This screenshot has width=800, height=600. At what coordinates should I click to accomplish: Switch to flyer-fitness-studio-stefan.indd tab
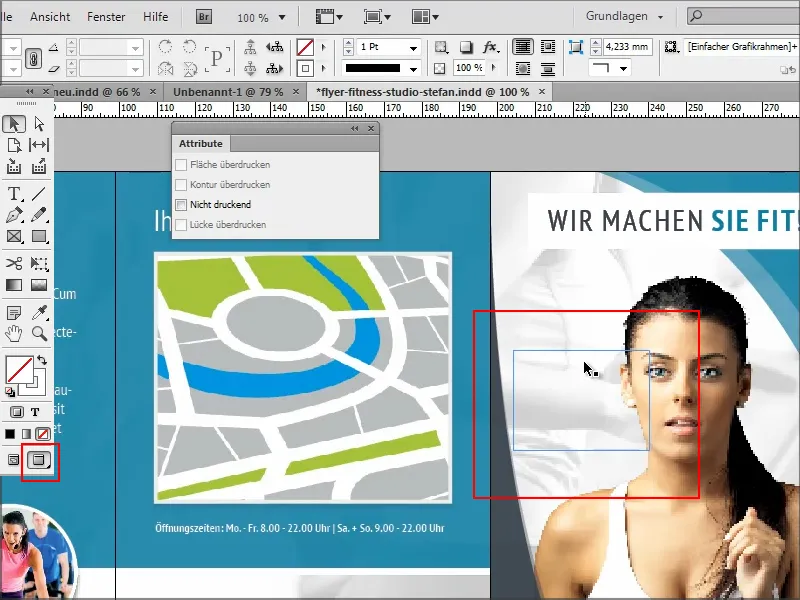(422, 92)
